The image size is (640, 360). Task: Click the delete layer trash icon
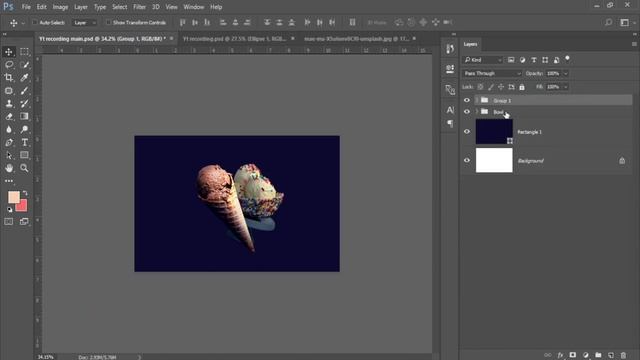[623, 355]
